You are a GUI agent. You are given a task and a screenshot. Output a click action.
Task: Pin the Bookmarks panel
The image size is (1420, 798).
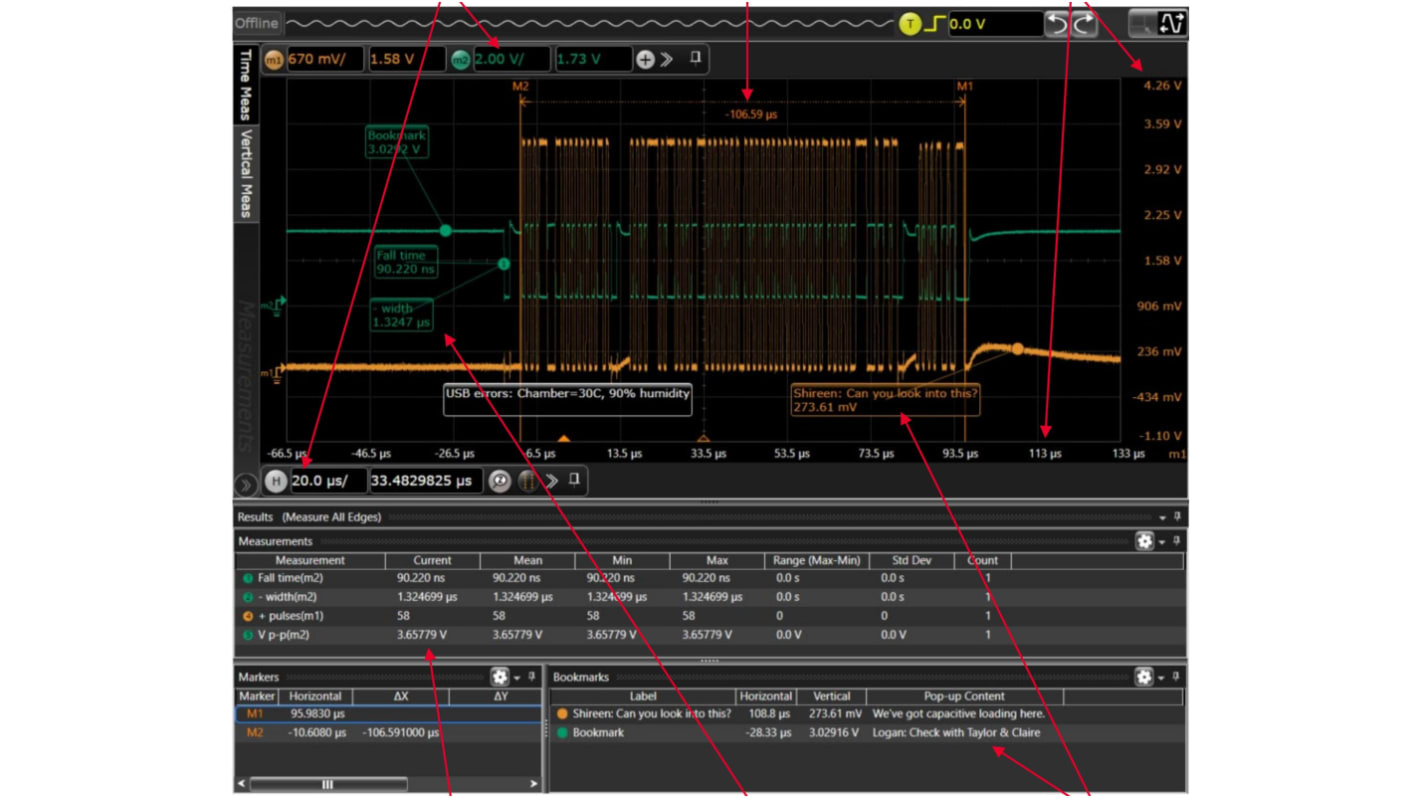click(1177, 677)
